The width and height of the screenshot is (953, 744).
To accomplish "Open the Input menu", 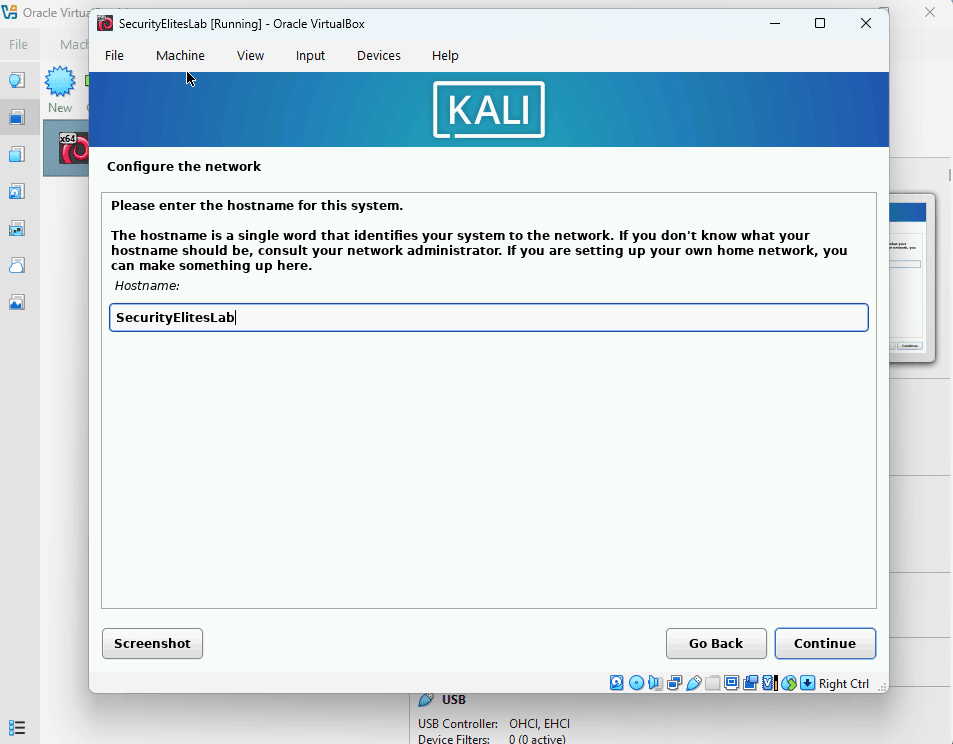I will (310, 55).
